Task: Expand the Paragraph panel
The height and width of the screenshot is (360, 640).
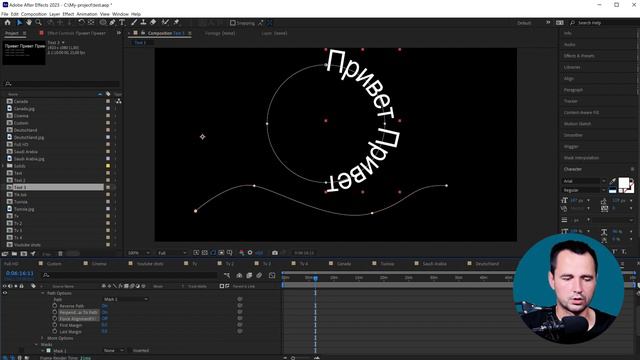Action: click(573, 90)
